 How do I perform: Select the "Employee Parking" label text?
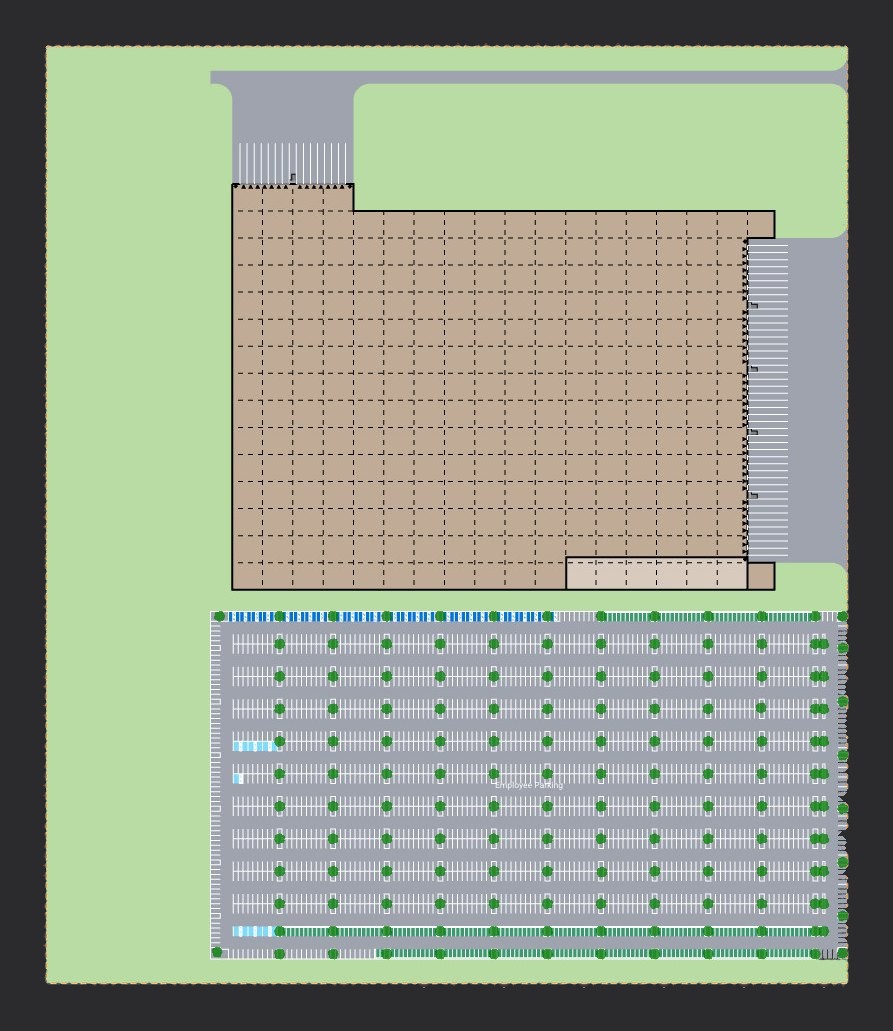tap(529, 785)
